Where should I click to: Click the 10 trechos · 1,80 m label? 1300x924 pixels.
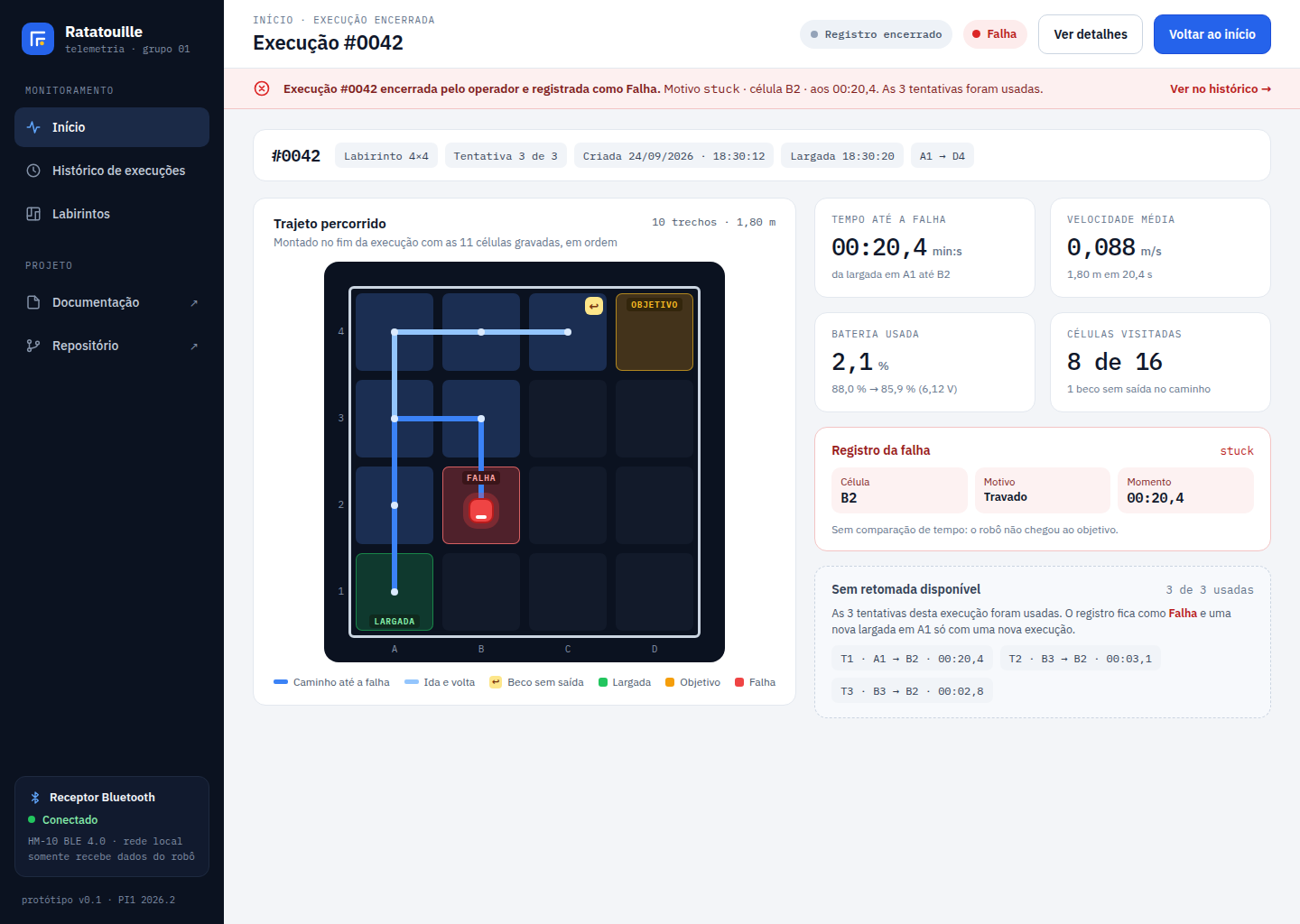pos(713,222)
